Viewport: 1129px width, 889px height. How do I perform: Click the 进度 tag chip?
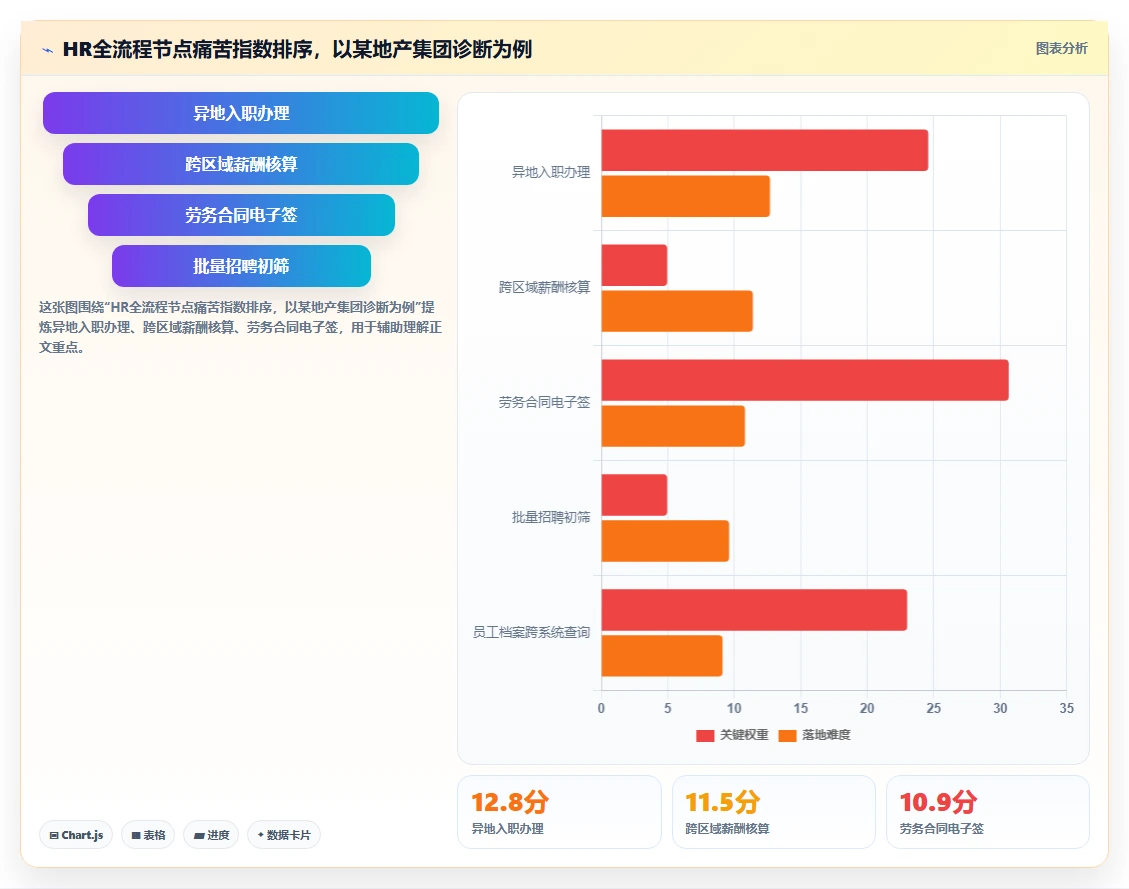point(211,835)
